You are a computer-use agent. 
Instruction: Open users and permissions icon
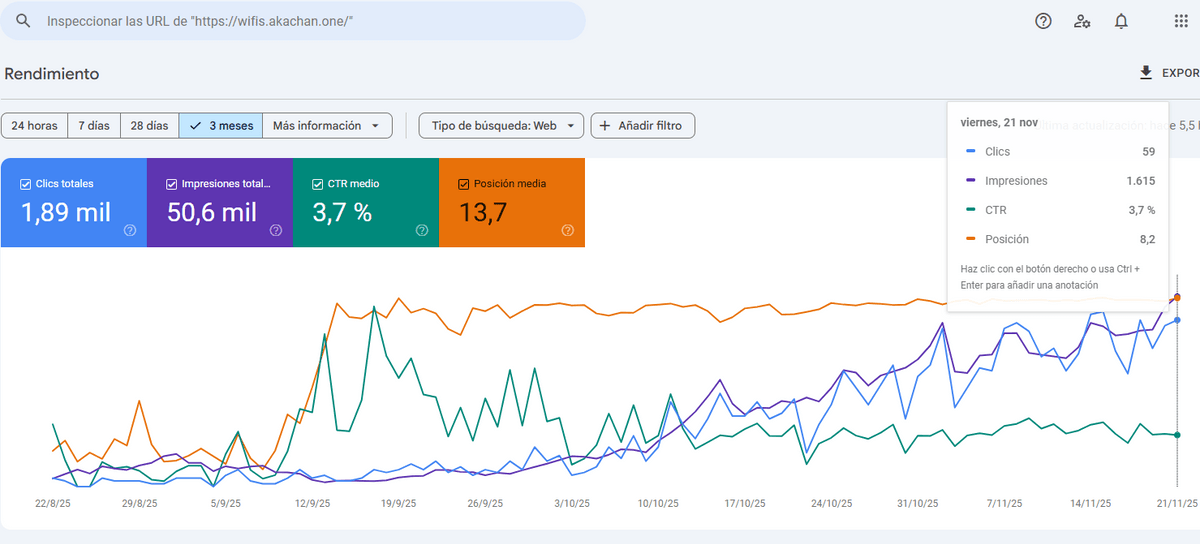pyautogui.click(x=1082, y=21)
